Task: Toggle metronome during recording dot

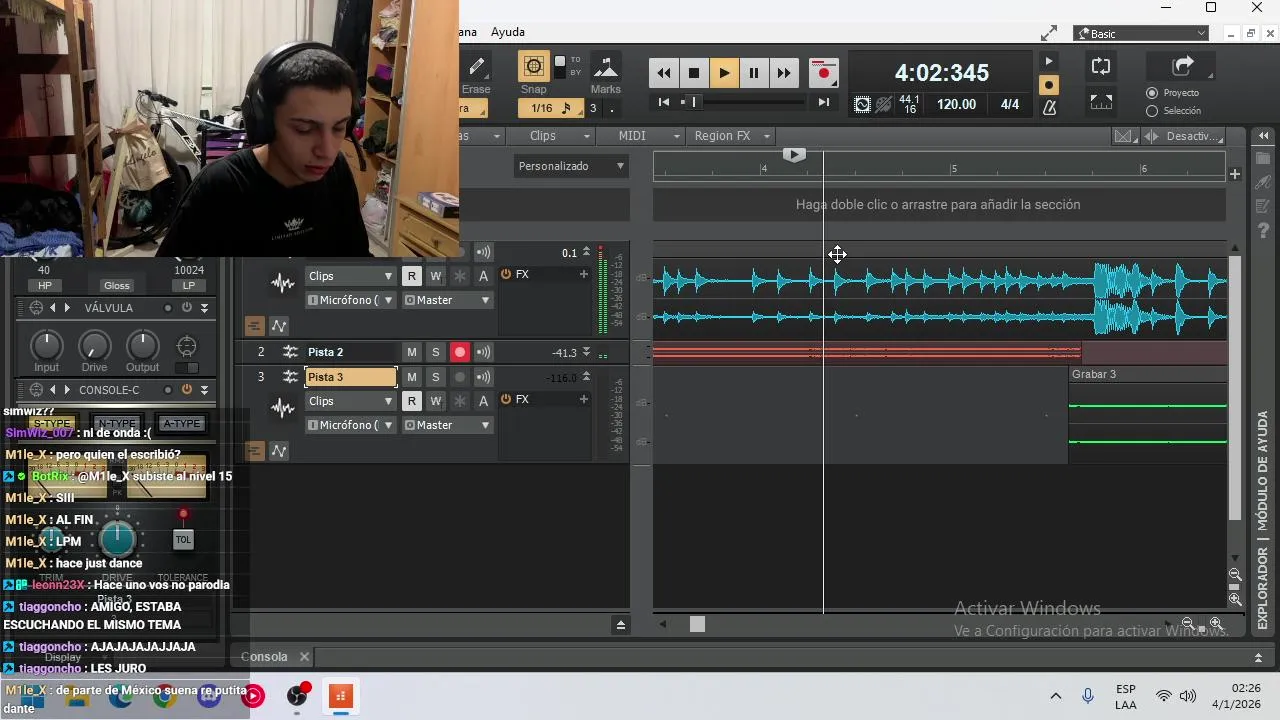Action: pyautogui.click(x=1049, y=85)
